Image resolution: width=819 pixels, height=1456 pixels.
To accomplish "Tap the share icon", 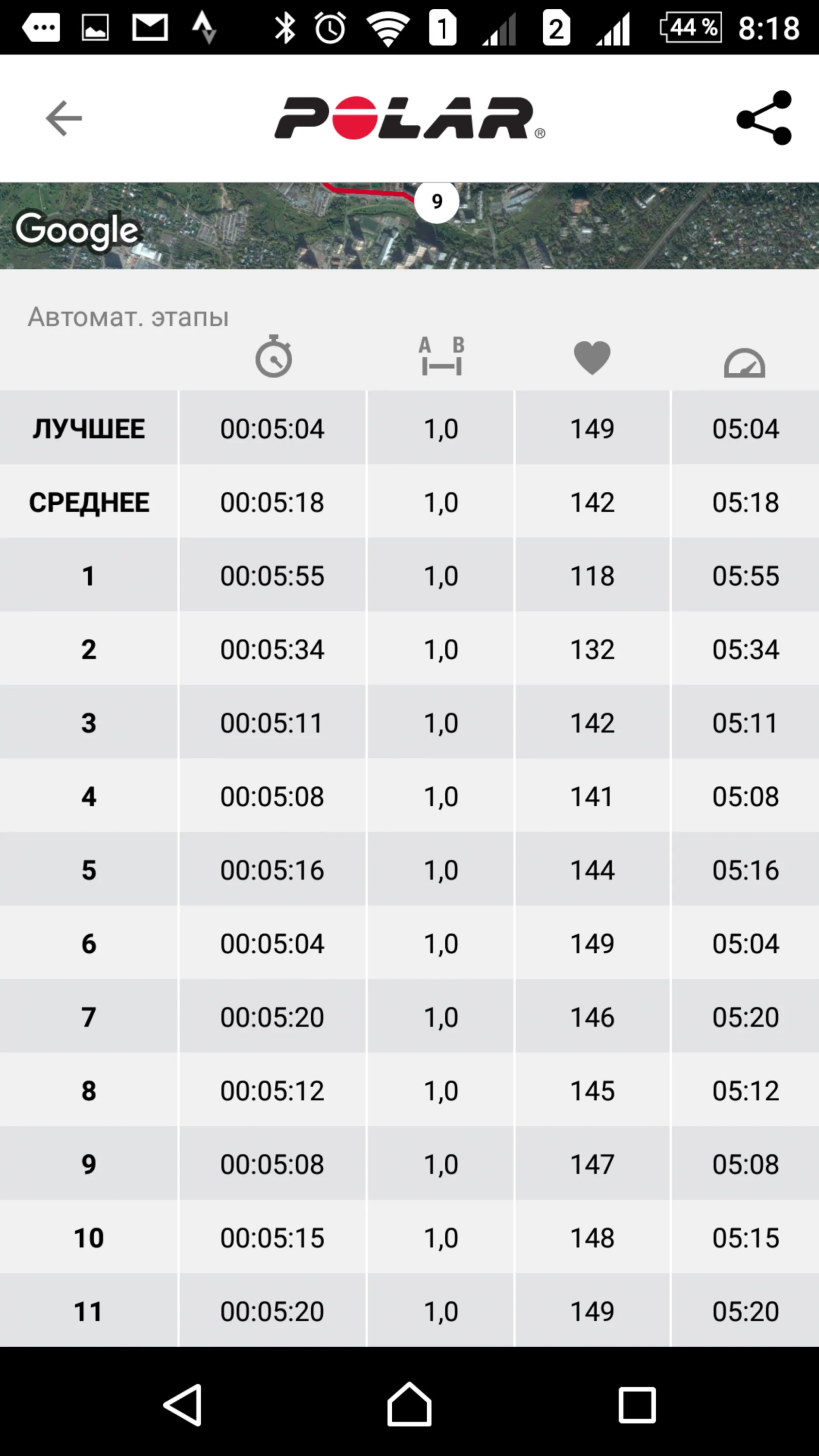I will (x=764, y=118).
